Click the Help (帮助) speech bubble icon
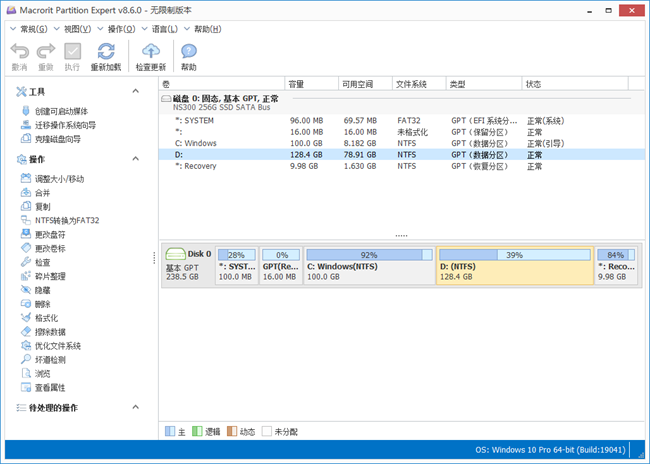The width and height of the screenshot is (650, 464). tap(189, 51)
